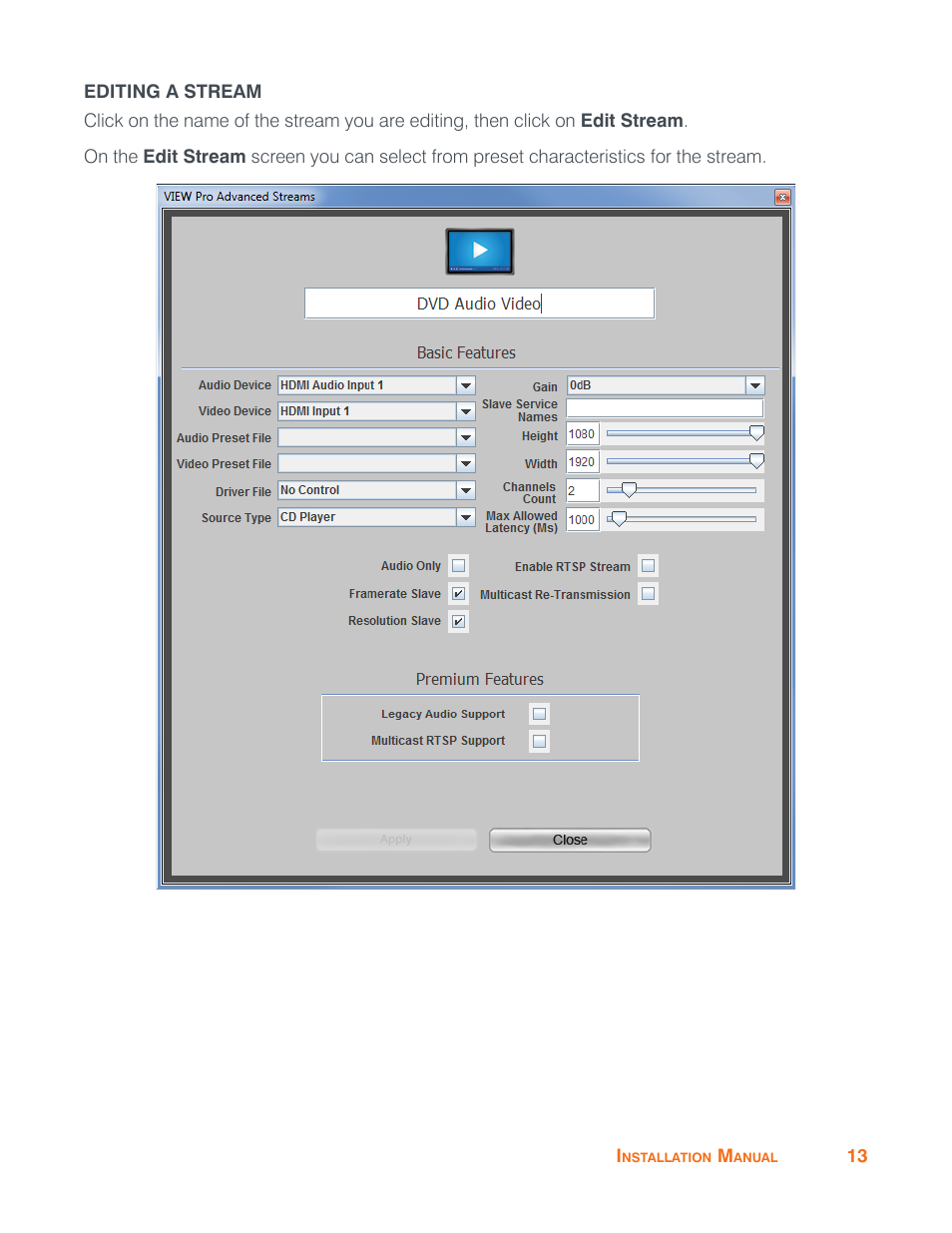The height and width of the screenshot is (1233, 952).
Task: Click the Apply button
Action: [396, 840]
